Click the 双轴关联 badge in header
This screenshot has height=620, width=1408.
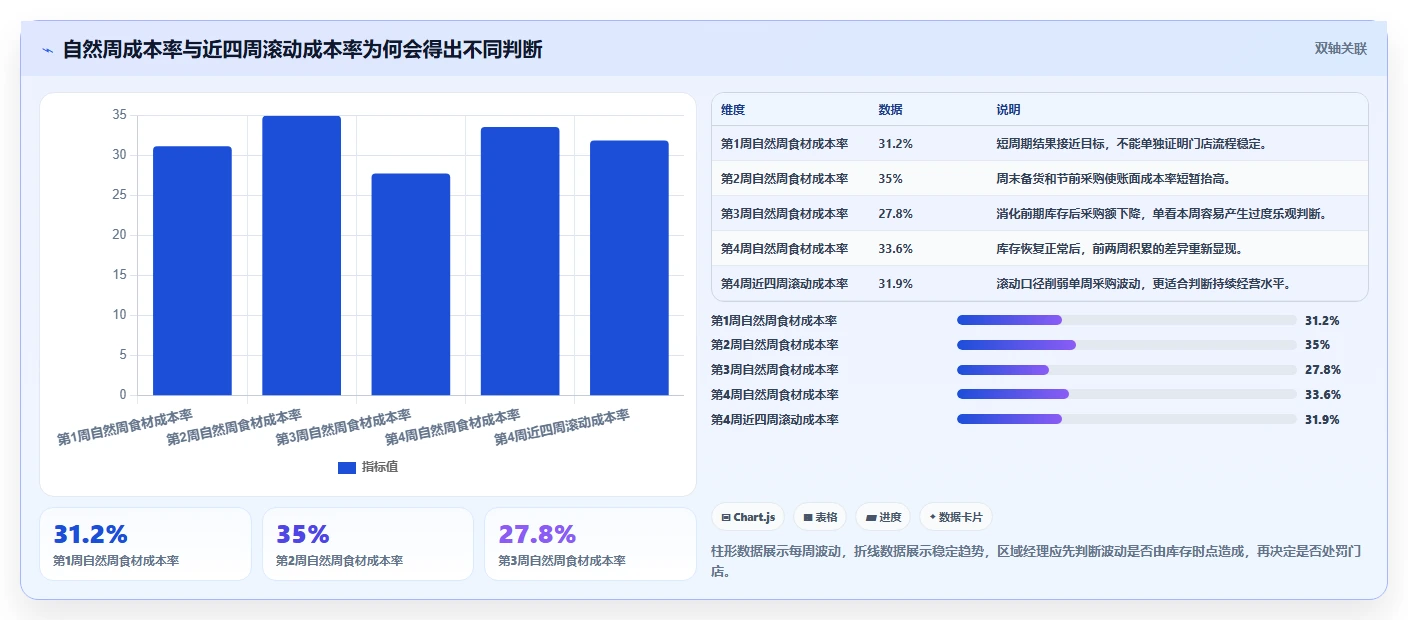1340,49
